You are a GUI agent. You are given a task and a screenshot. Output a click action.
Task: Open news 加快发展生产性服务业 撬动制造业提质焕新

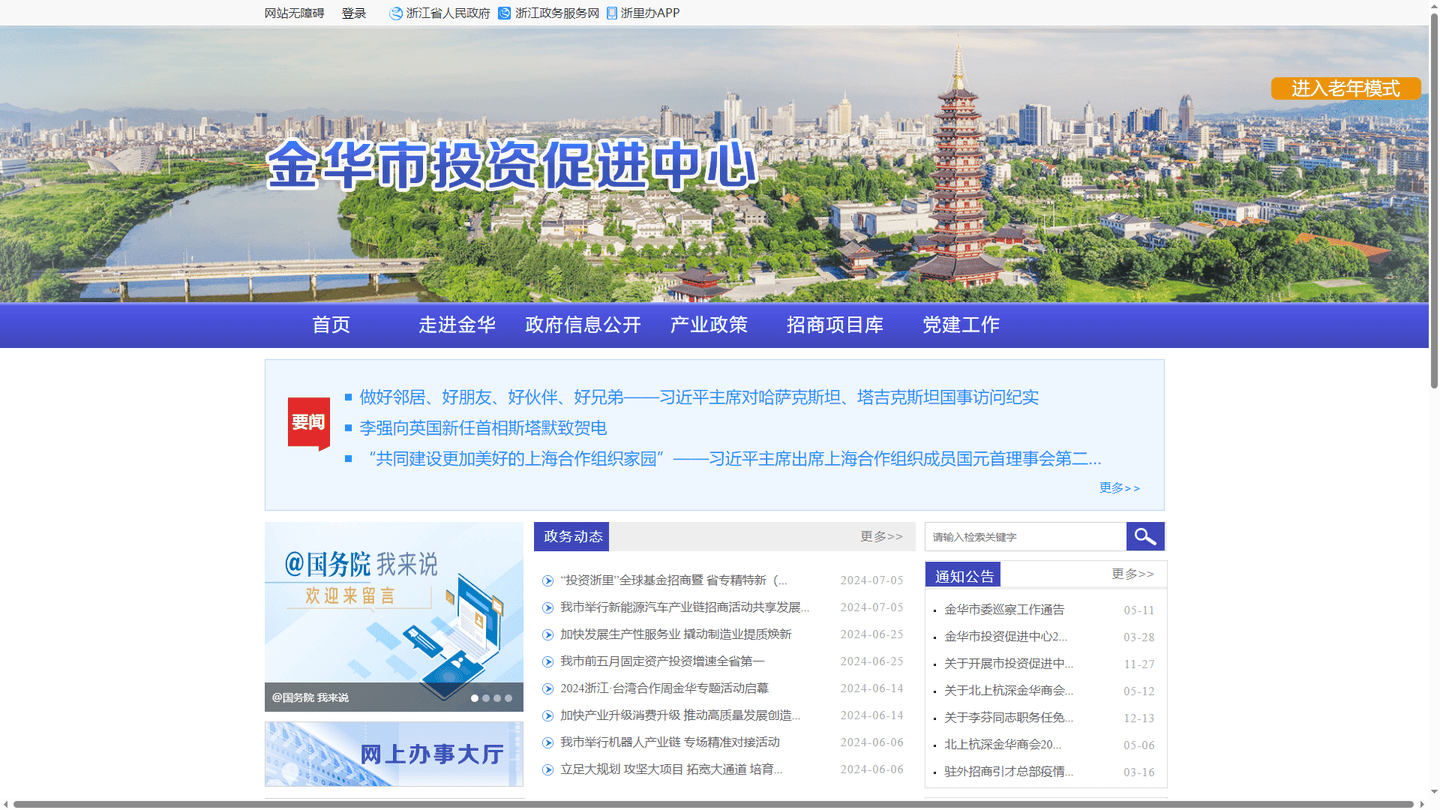point(676,634)
